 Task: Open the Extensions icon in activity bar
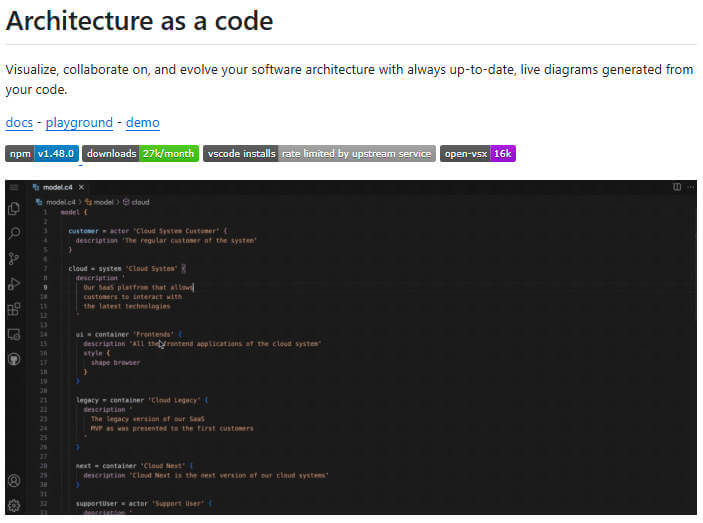[x=14, y=309]
